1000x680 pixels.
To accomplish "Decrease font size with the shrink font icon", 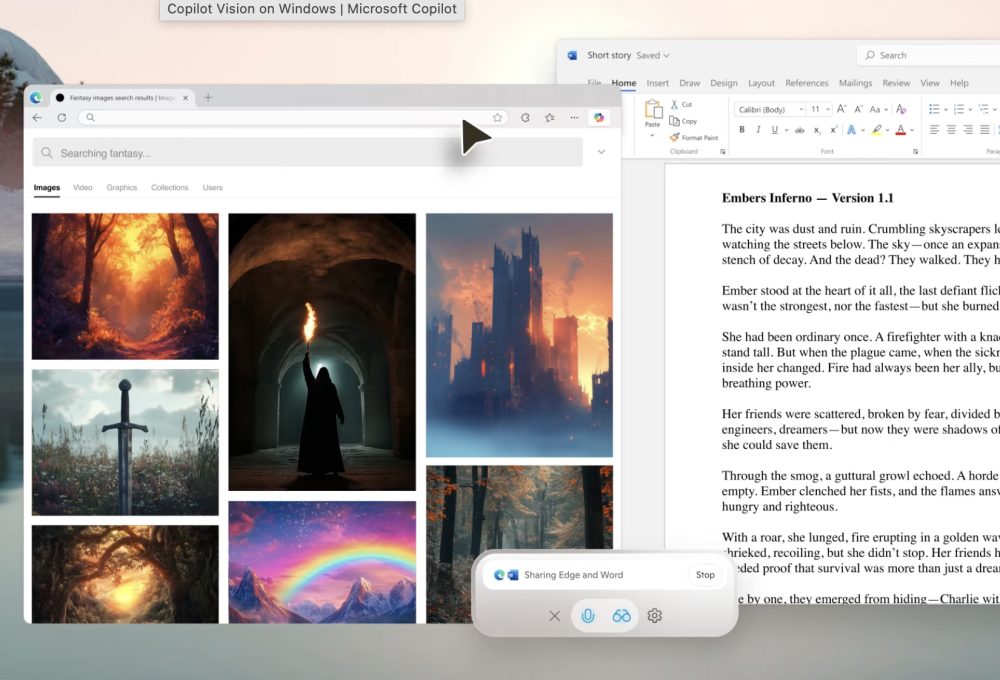I will click(858, 109).
